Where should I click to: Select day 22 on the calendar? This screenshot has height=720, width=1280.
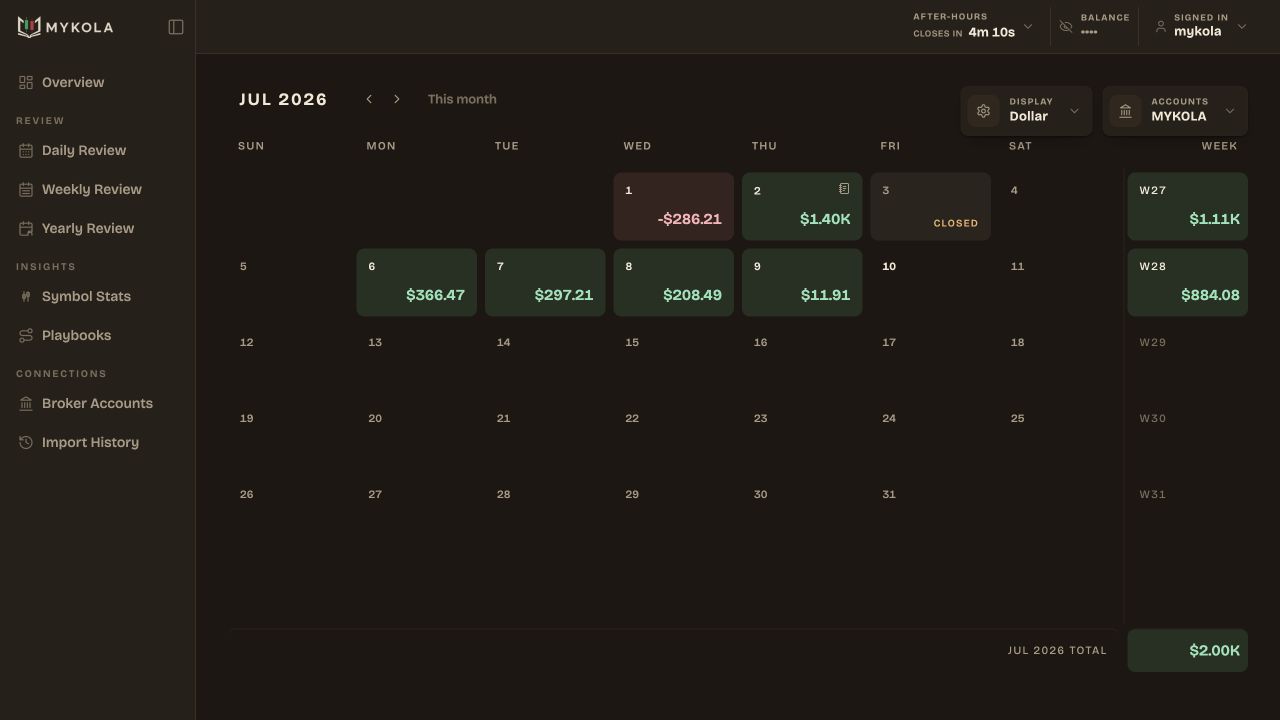tap(632, 418)
